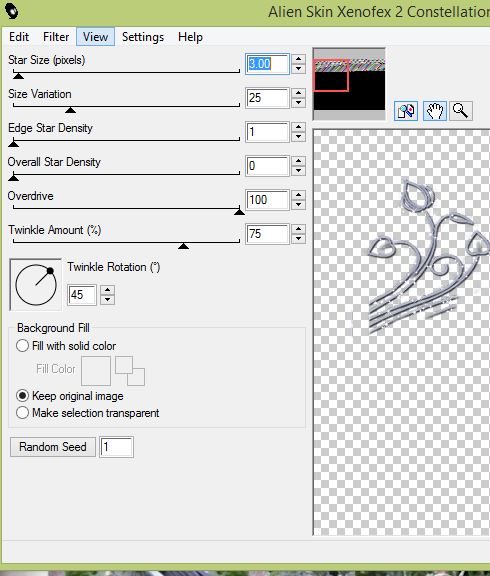Open the Help menu
Screen dimensions: 490x576
click(190, 37)
